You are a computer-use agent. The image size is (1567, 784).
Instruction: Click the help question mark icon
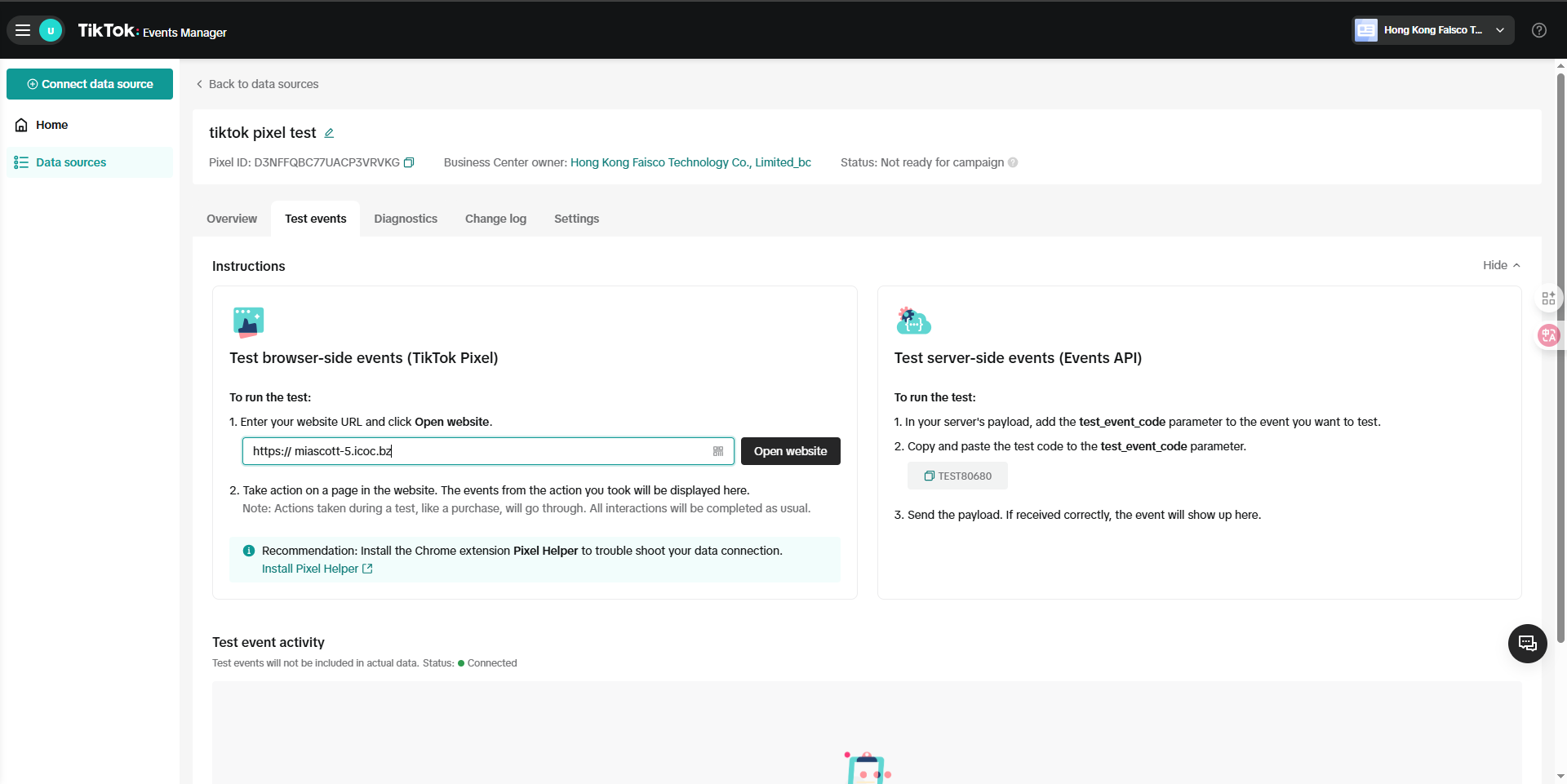coord(1538,30)
